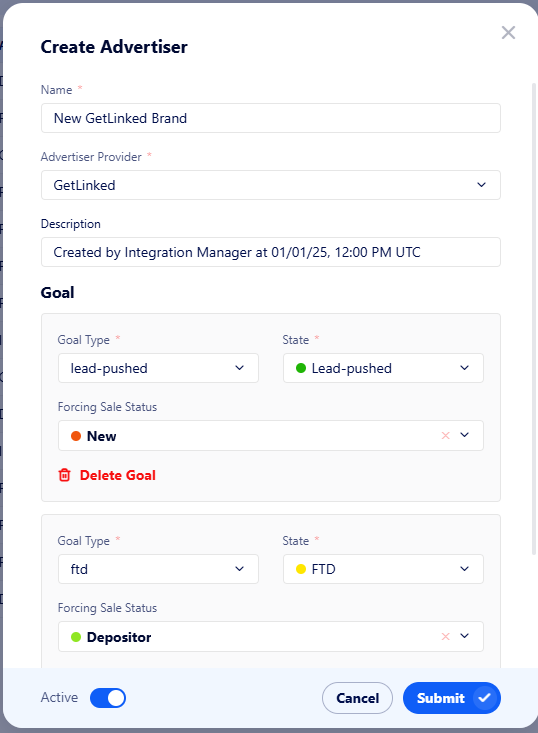Expand the lead-pushed Goal Type dropdown
The image size is (538, 733).
[158, 368]
